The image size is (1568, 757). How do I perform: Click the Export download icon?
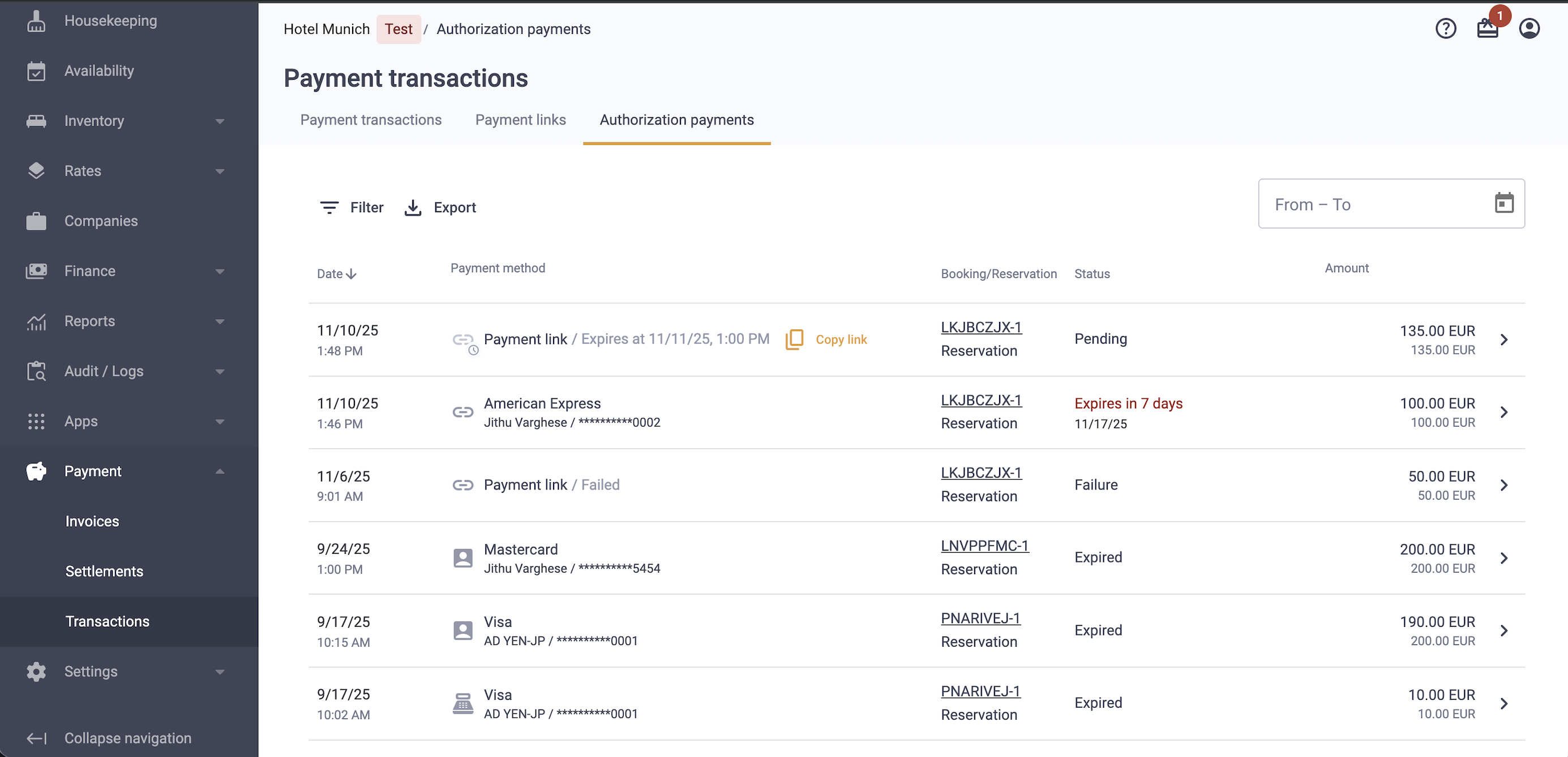tap(413, 208)
